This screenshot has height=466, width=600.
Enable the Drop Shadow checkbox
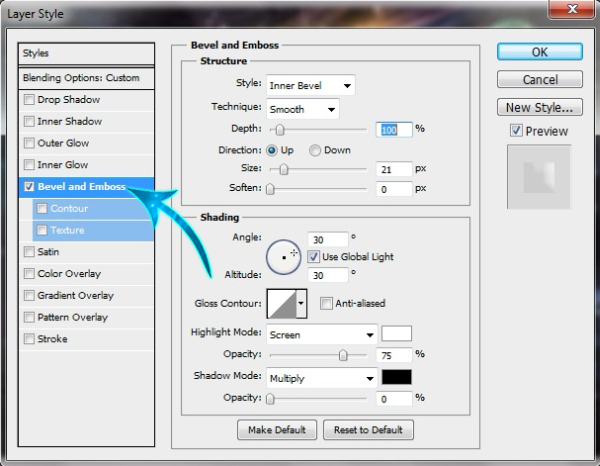(x=30, y=100)
